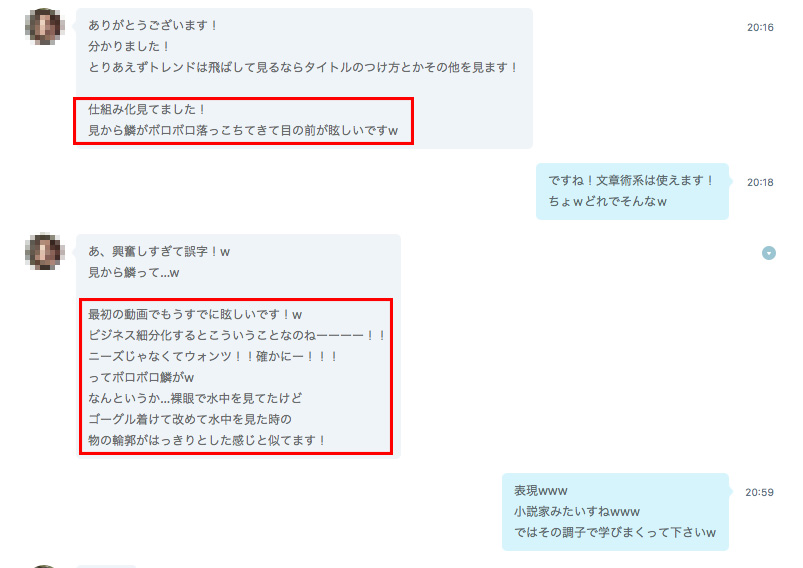803x568 pixels.
Task: Click the line ありがとうございます！
Action: (153, 25)
